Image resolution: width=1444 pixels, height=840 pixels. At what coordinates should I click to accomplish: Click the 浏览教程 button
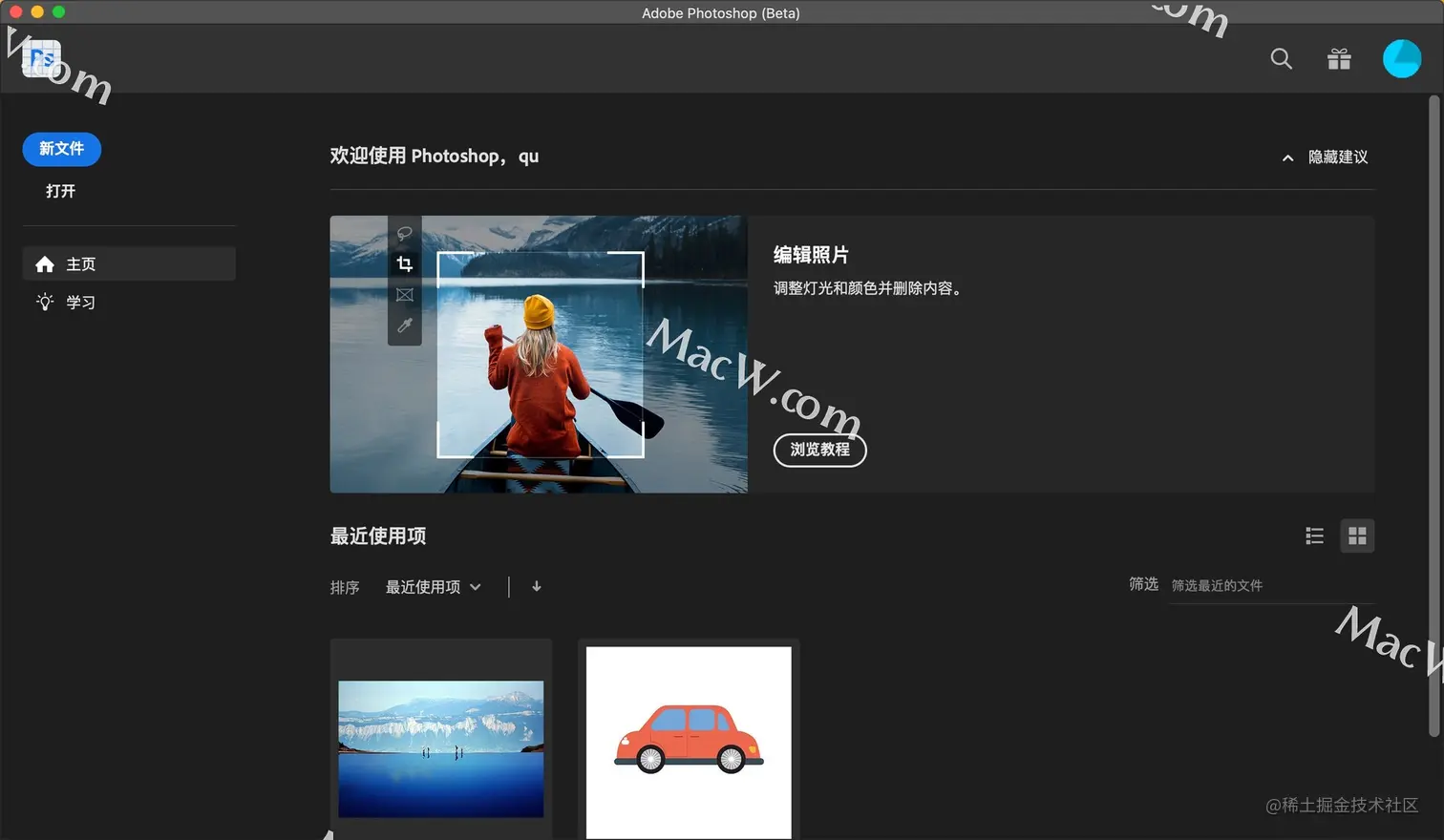819,450
